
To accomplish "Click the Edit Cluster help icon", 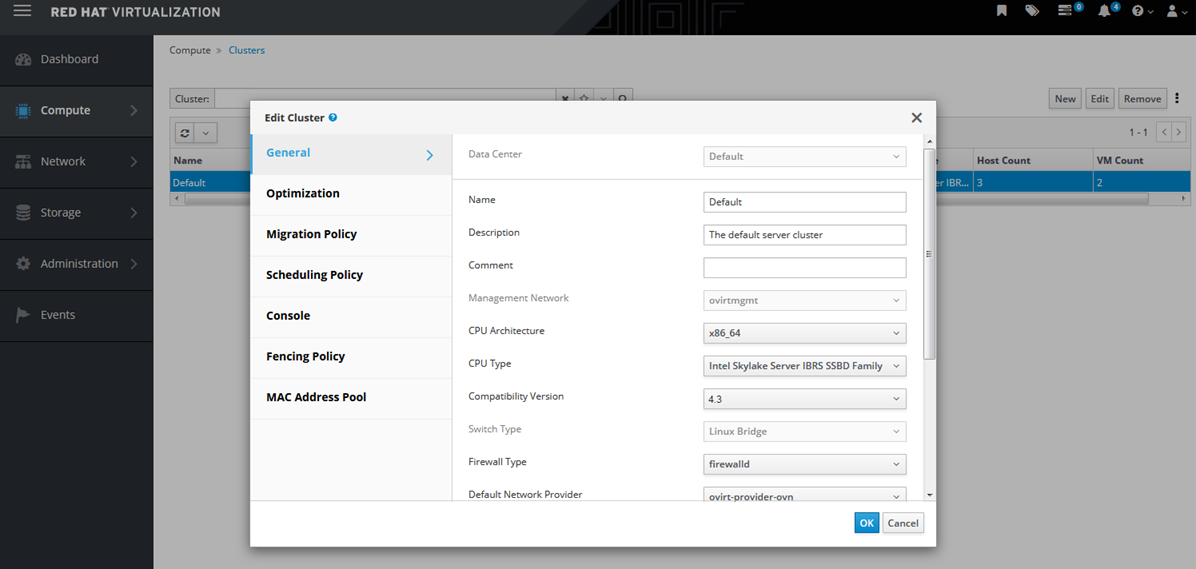I will click(333, 117).
